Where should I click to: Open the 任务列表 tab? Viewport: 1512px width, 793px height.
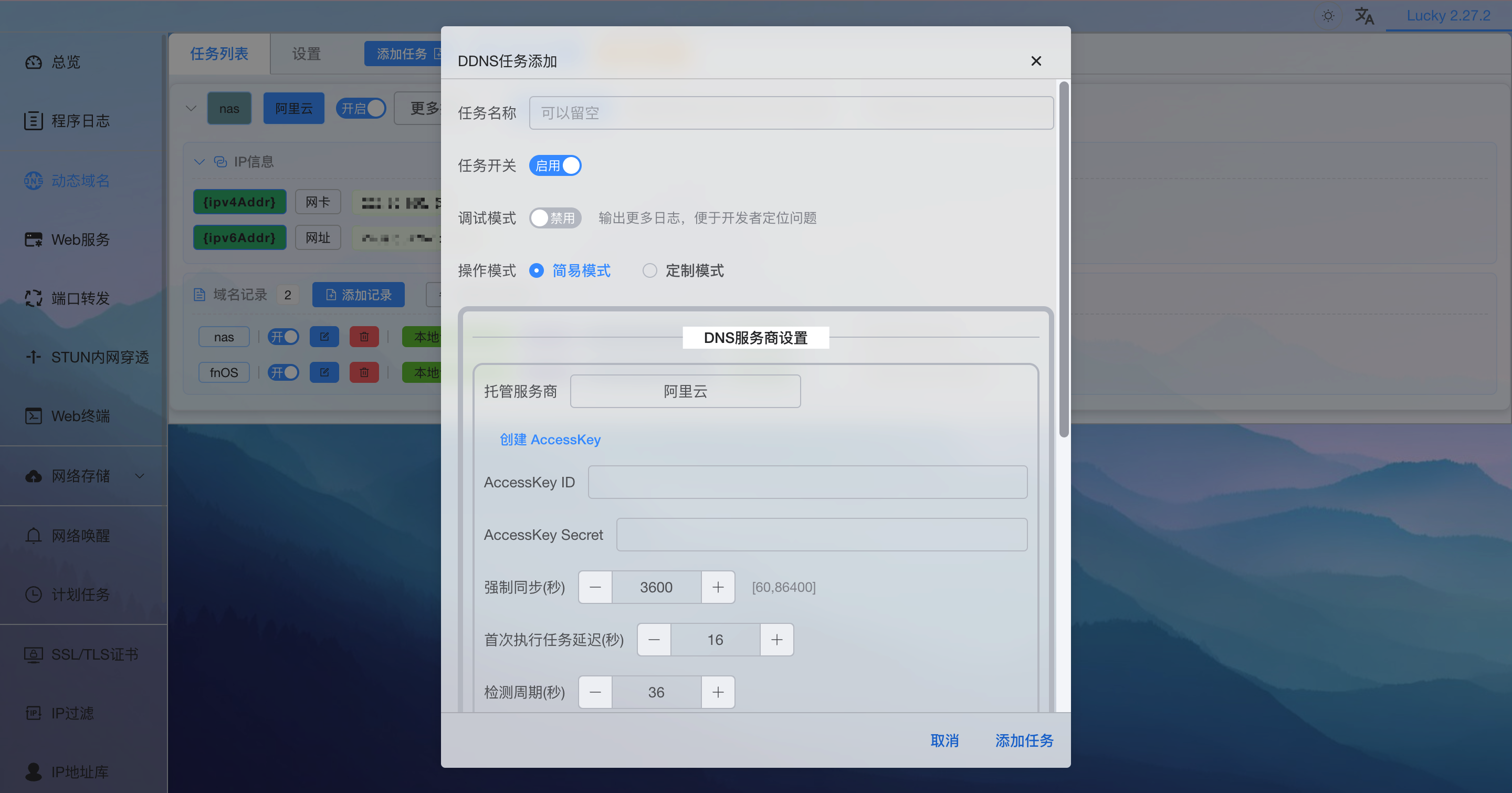pos(219,54)
